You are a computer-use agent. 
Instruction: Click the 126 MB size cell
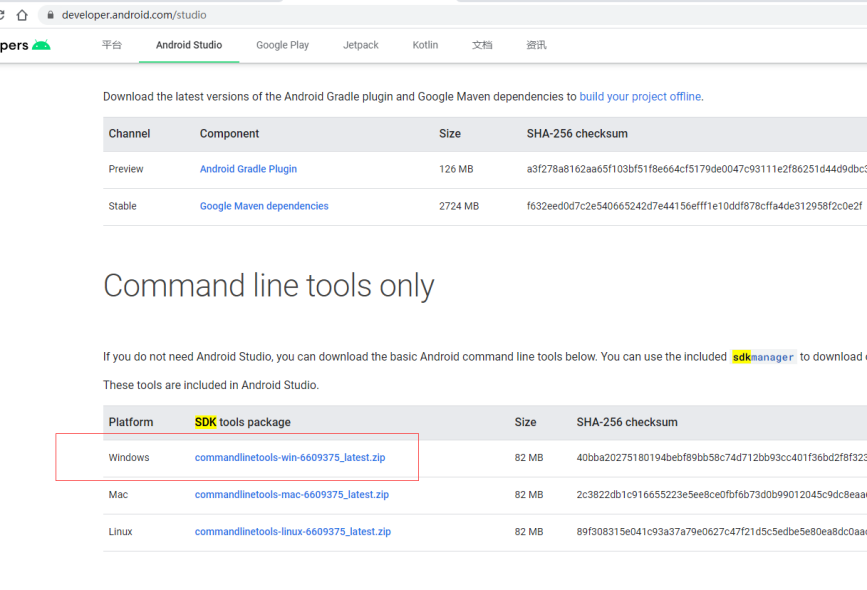[456, 169]
